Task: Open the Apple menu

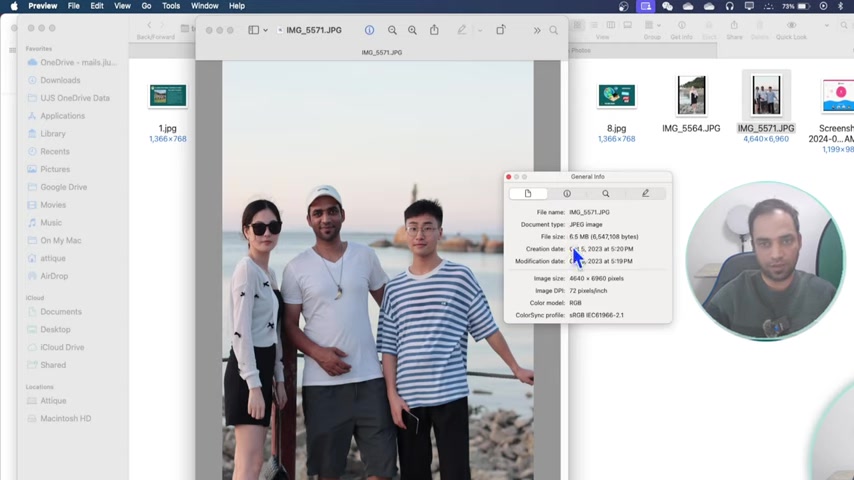Action: click(x=14, y=6)
